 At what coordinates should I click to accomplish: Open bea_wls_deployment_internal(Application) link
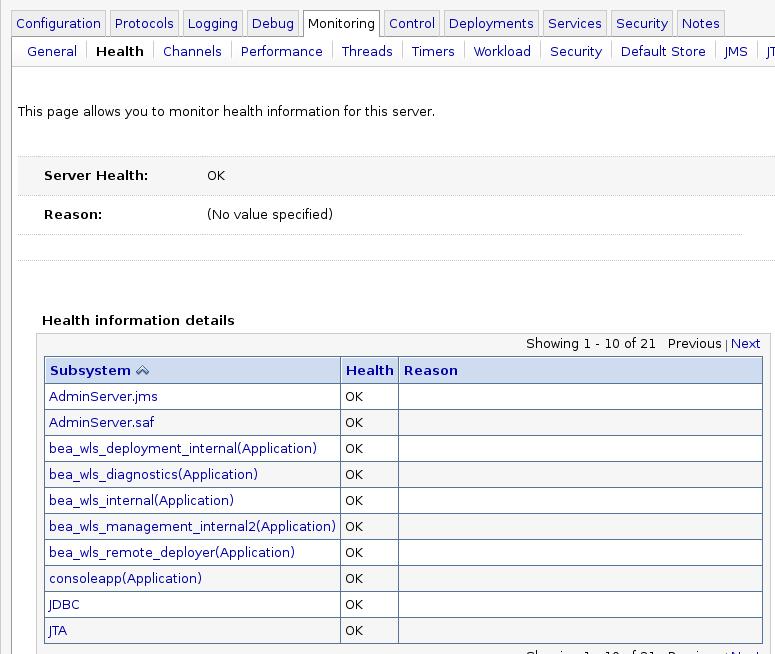tap(183, 448)
